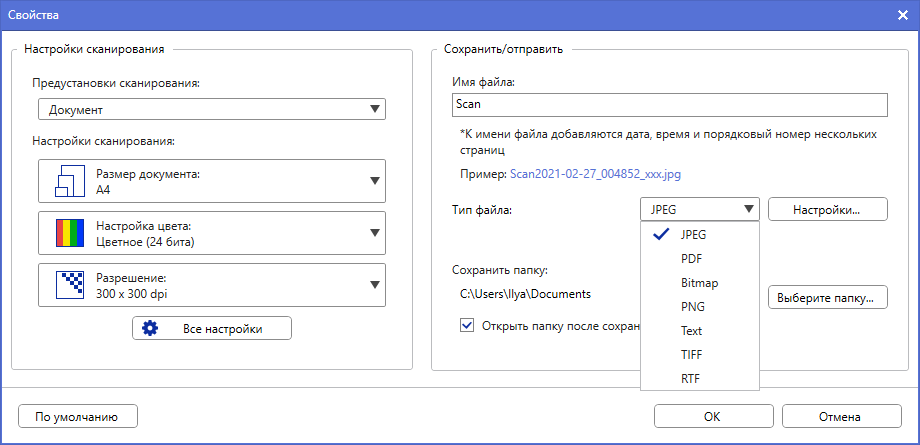Open file type Настройки button
Viewport: 920px width, 445px height.
coord(828,209)
